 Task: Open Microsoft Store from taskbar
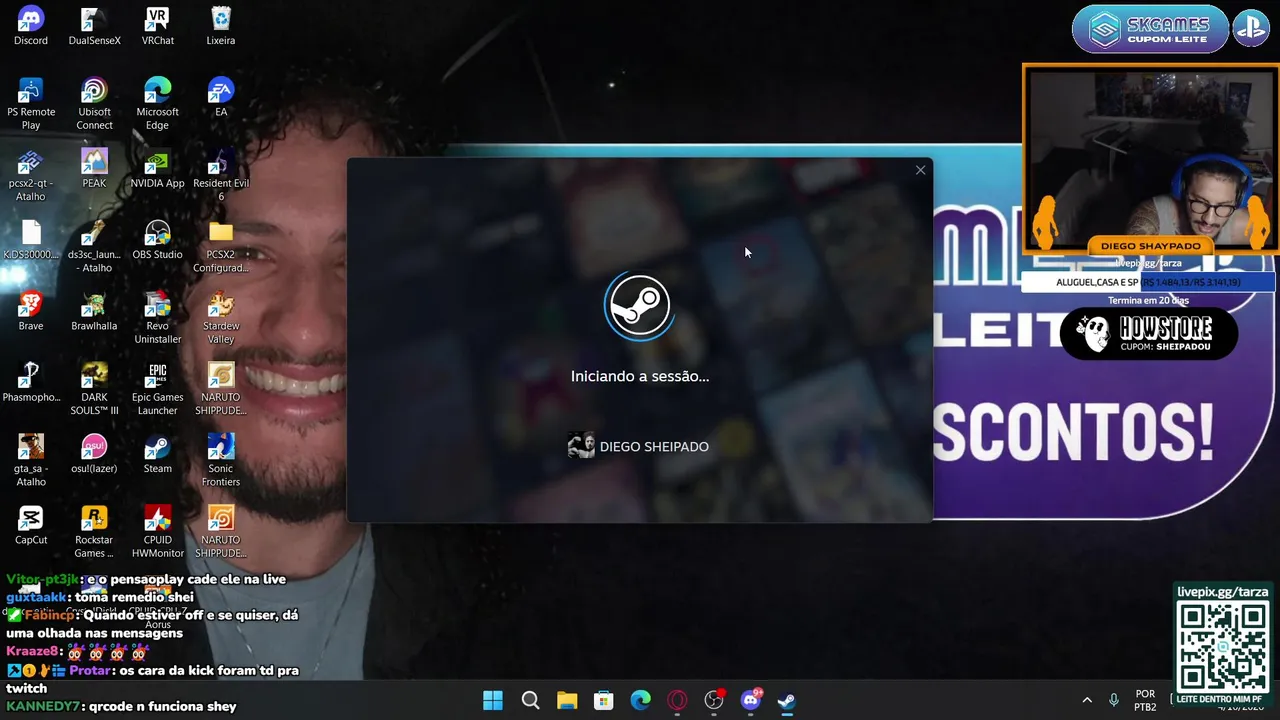(x=604, y=700)
